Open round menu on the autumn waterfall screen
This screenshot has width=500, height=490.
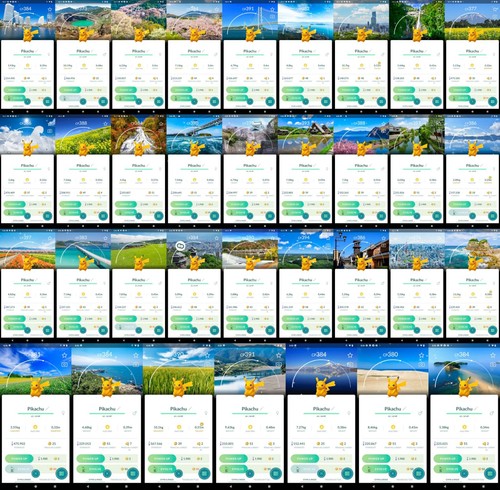pos(159,216)
